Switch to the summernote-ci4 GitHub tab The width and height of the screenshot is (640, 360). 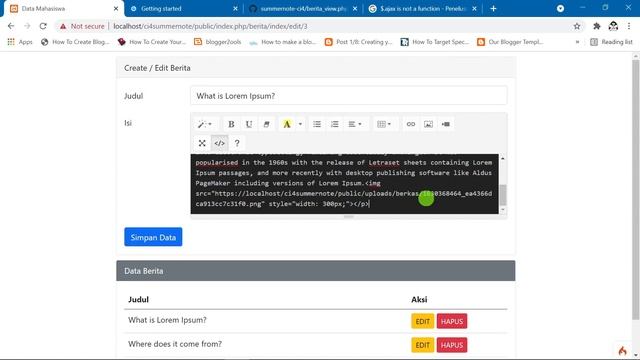[303, 9]
